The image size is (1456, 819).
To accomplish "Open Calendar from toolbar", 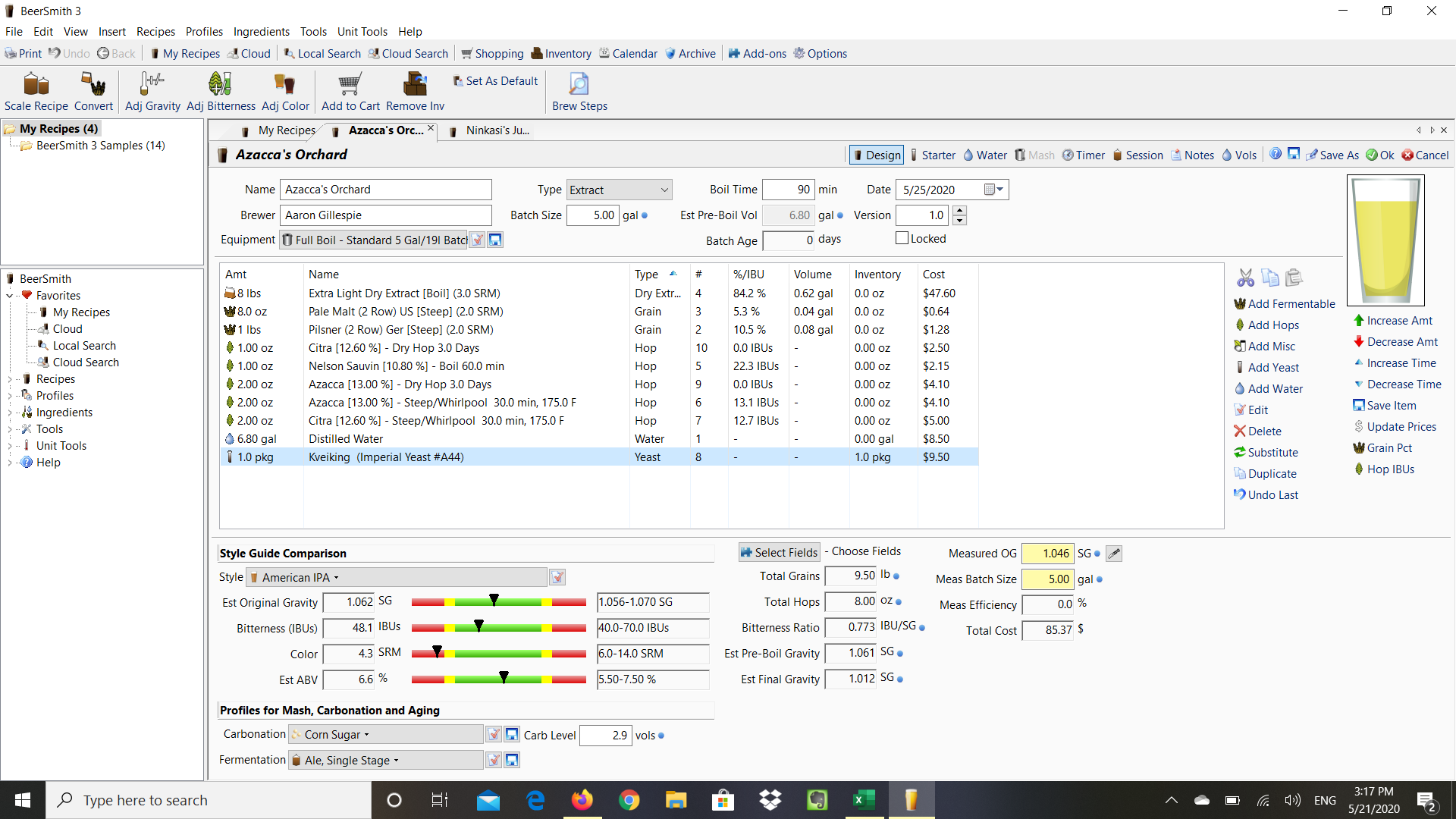I will [628, 53].
